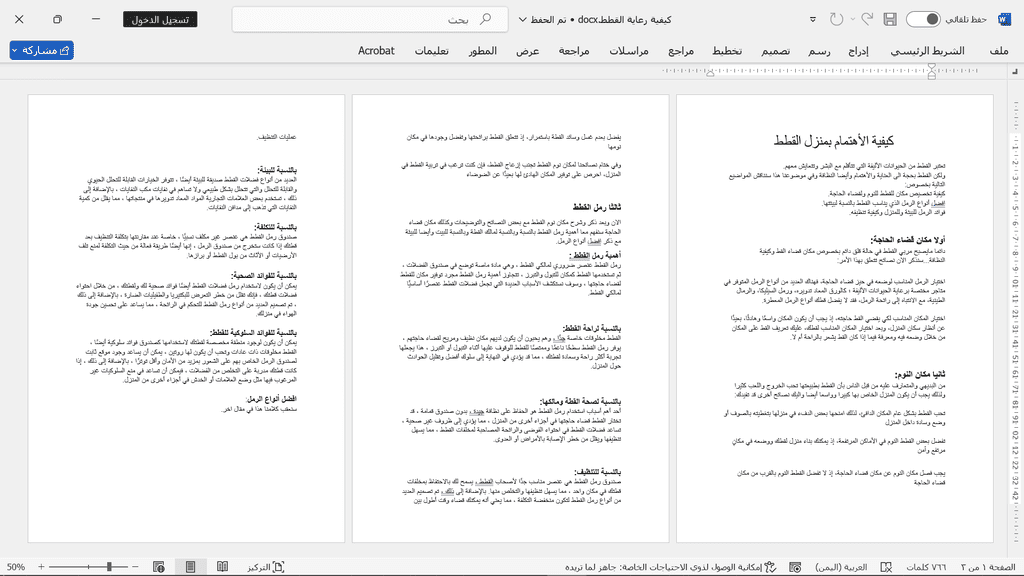Open the document title saved-status dropdown
The width and height of the screenshot is (1024, 576).
pyautogui.click(x=522, y=20)
